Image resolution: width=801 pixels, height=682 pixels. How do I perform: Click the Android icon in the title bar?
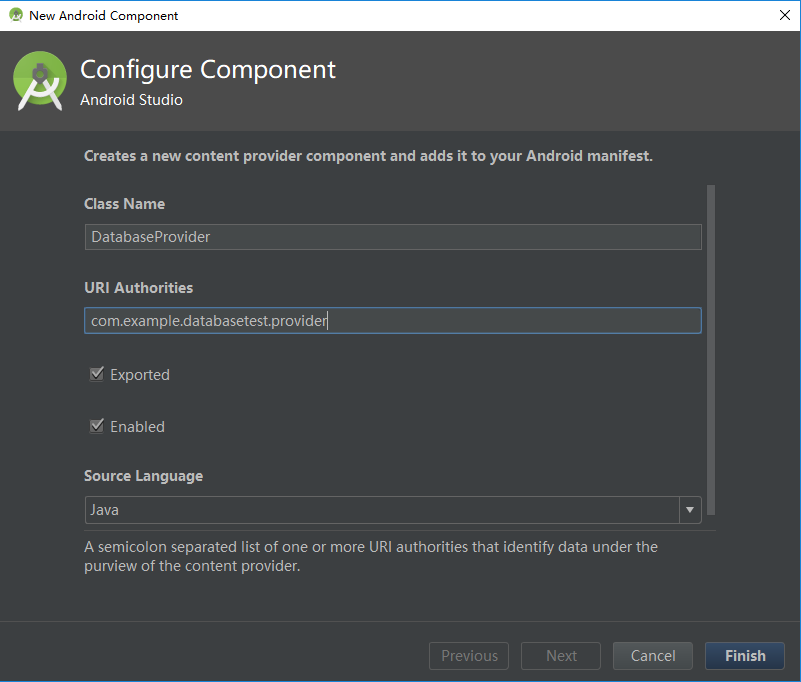click(x=15, y=15)
